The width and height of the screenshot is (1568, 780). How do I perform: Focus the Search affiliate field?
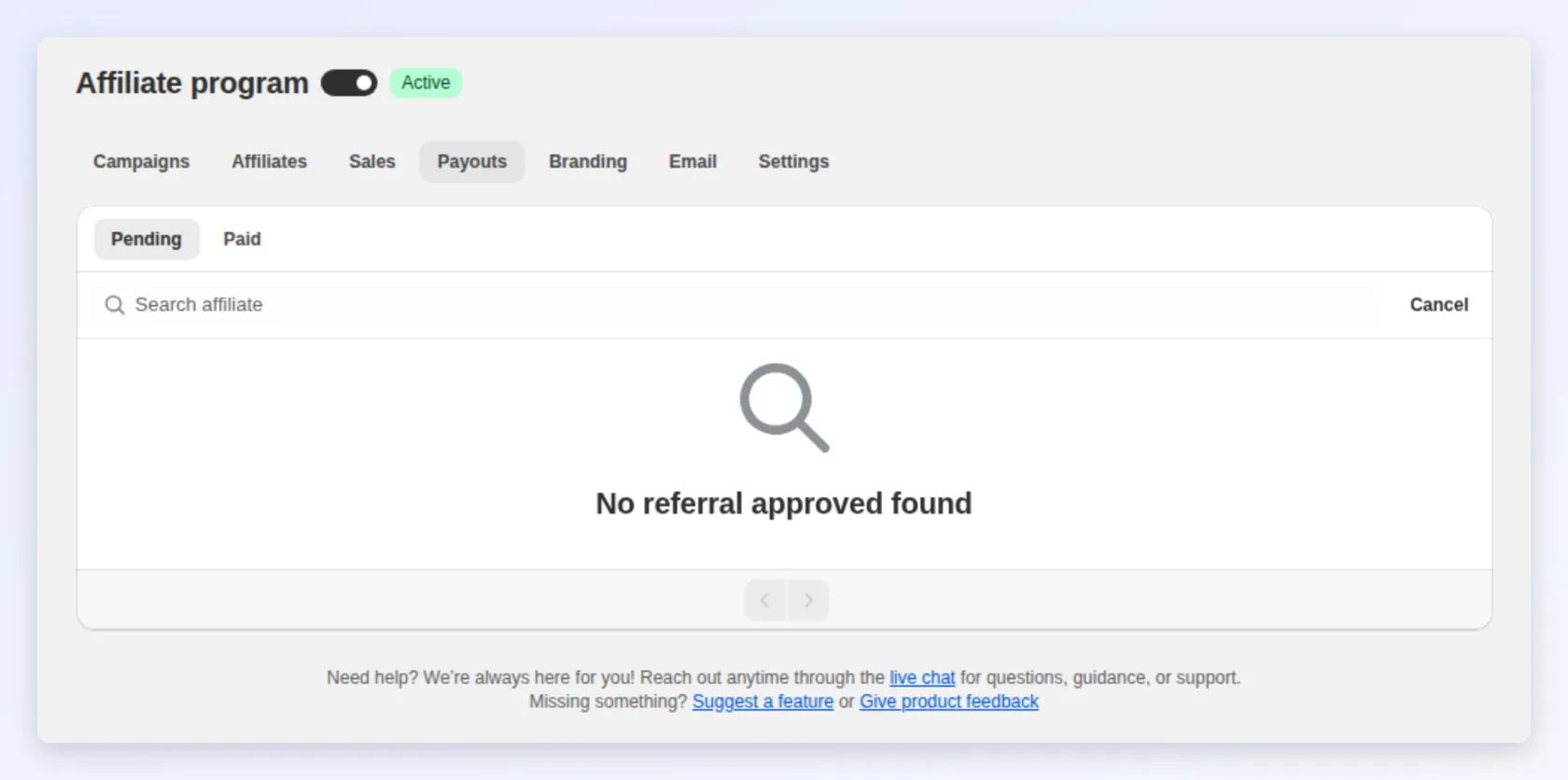[x=736, y=305]
